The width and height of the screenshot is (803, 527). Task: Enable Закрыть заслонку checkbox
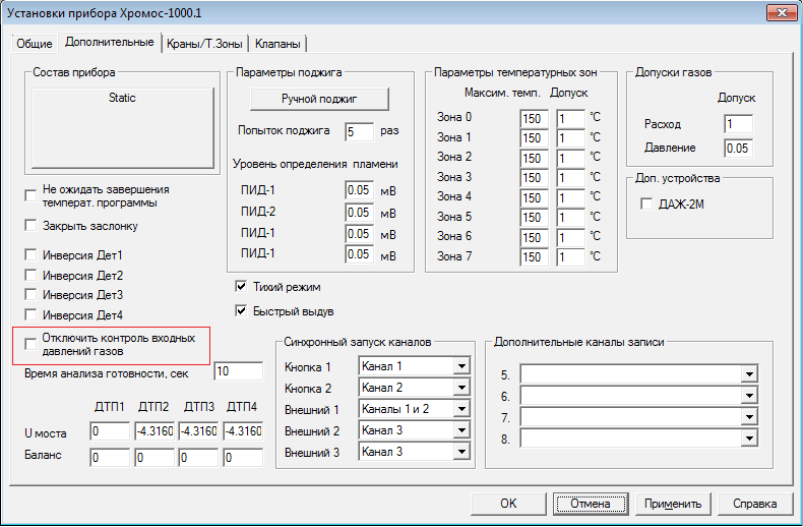30,225
